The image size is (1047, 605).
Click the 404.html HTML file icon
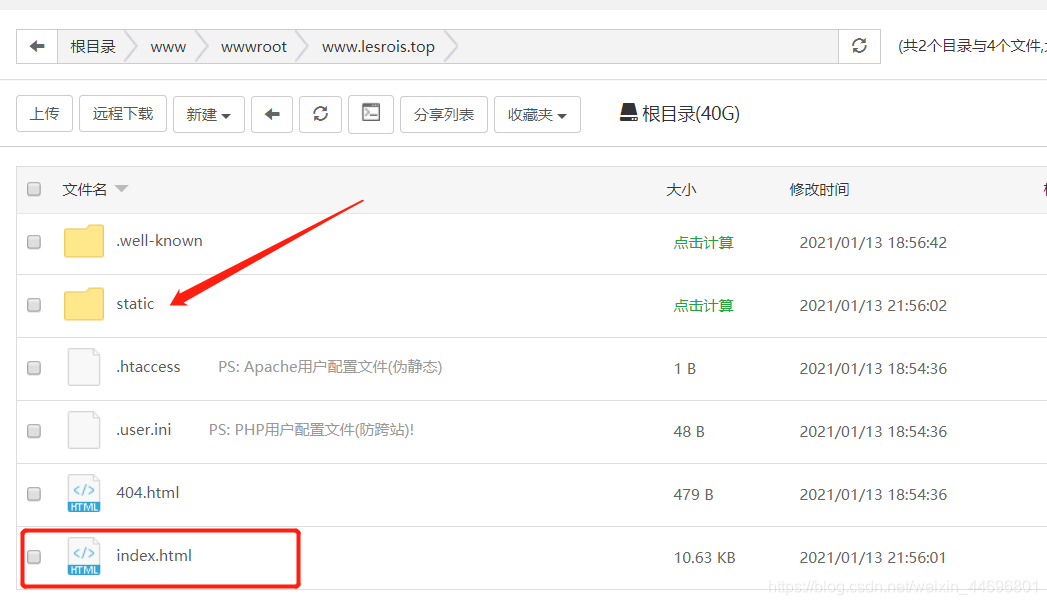click(83, 493)
